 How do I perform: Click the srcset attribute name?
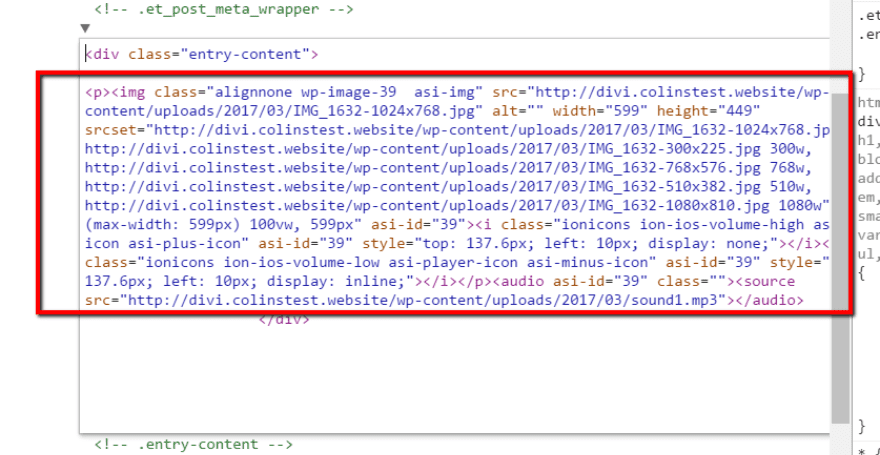[x=111, y=130]
